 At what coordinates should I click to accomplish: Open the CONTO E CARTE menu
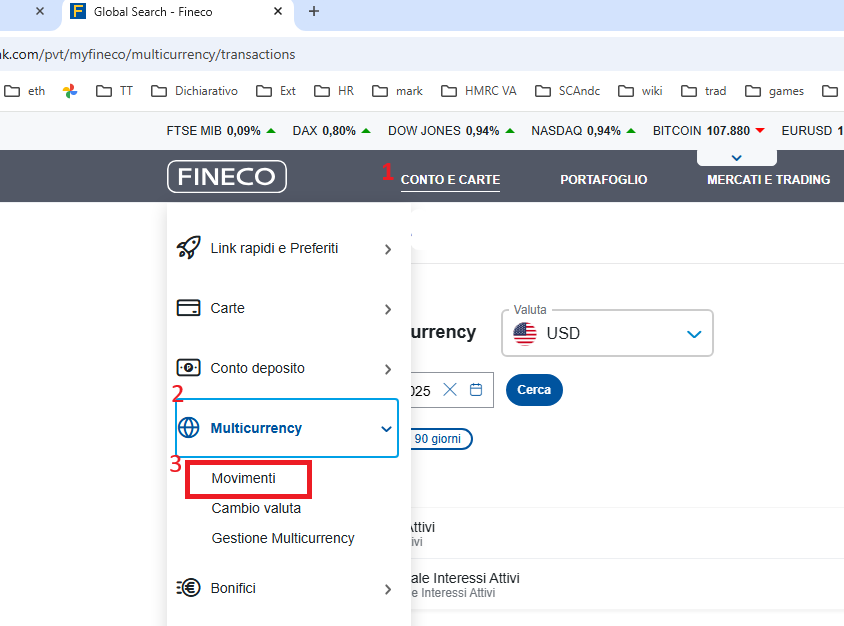point(450,180)
